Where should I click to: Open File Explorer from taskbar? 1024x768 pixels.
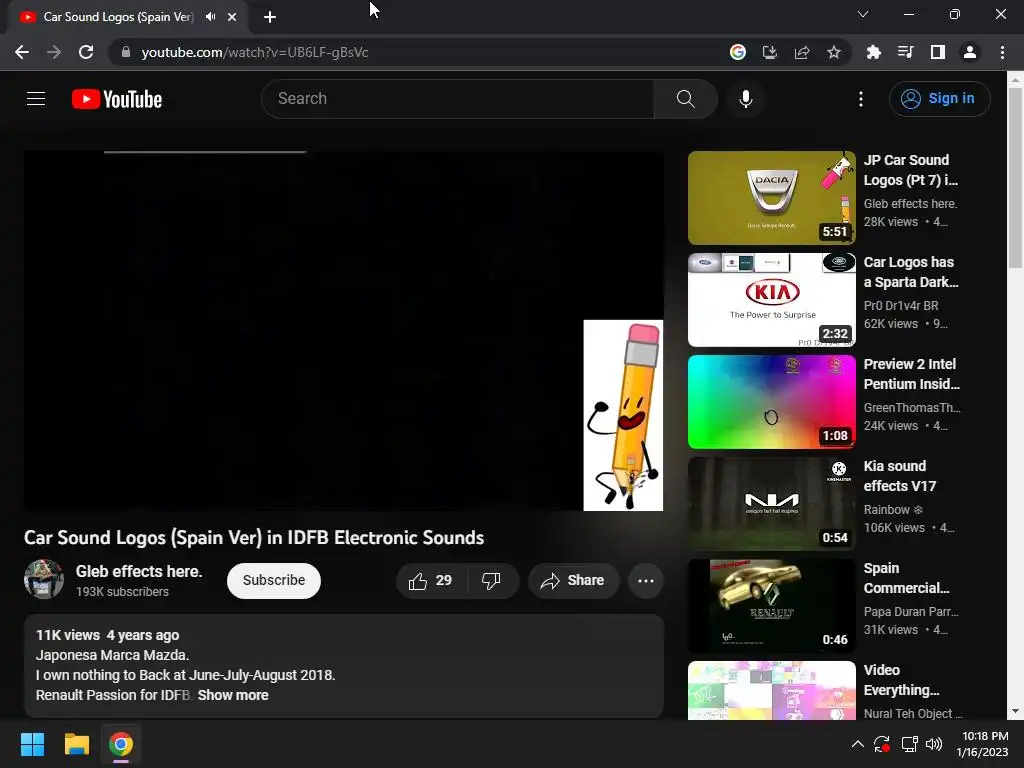[x=76, y=744]
